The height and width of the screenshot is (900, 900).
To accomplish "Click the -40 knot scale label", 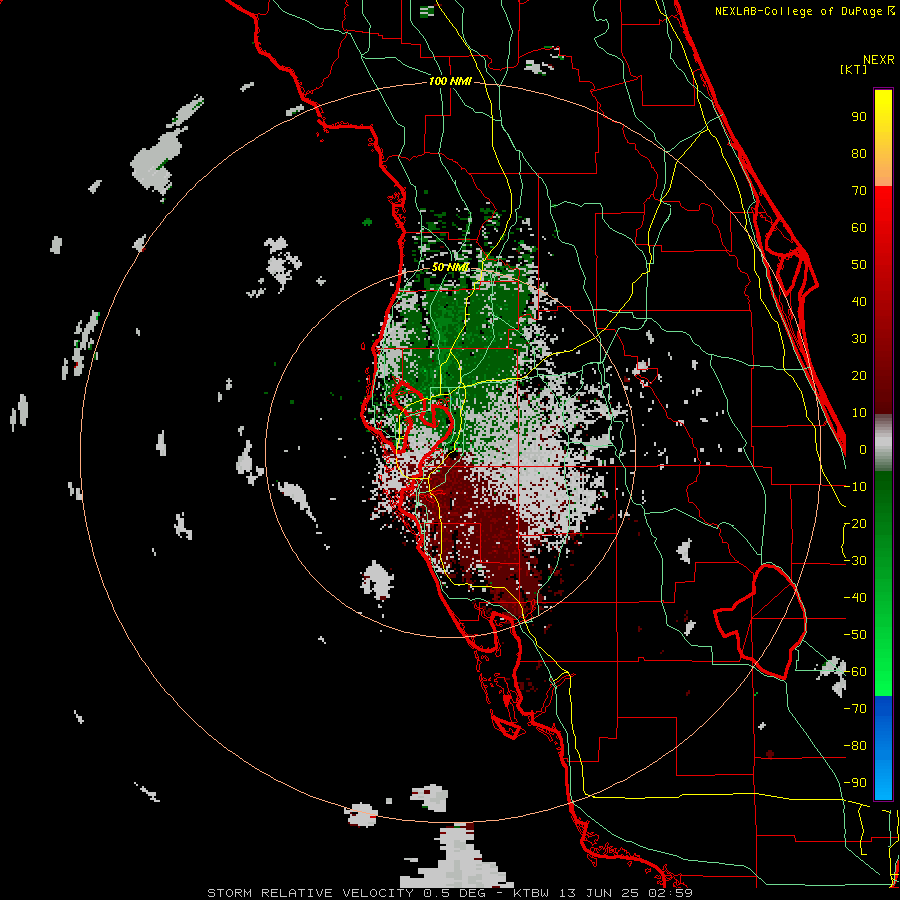I will 855,598.
